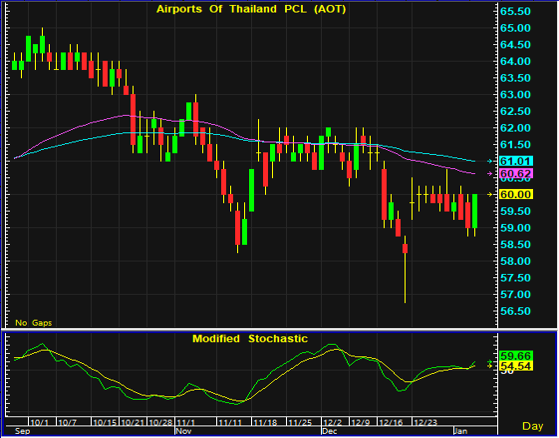Select the 12/23 date on the time axis

click(x=425, y=423)
